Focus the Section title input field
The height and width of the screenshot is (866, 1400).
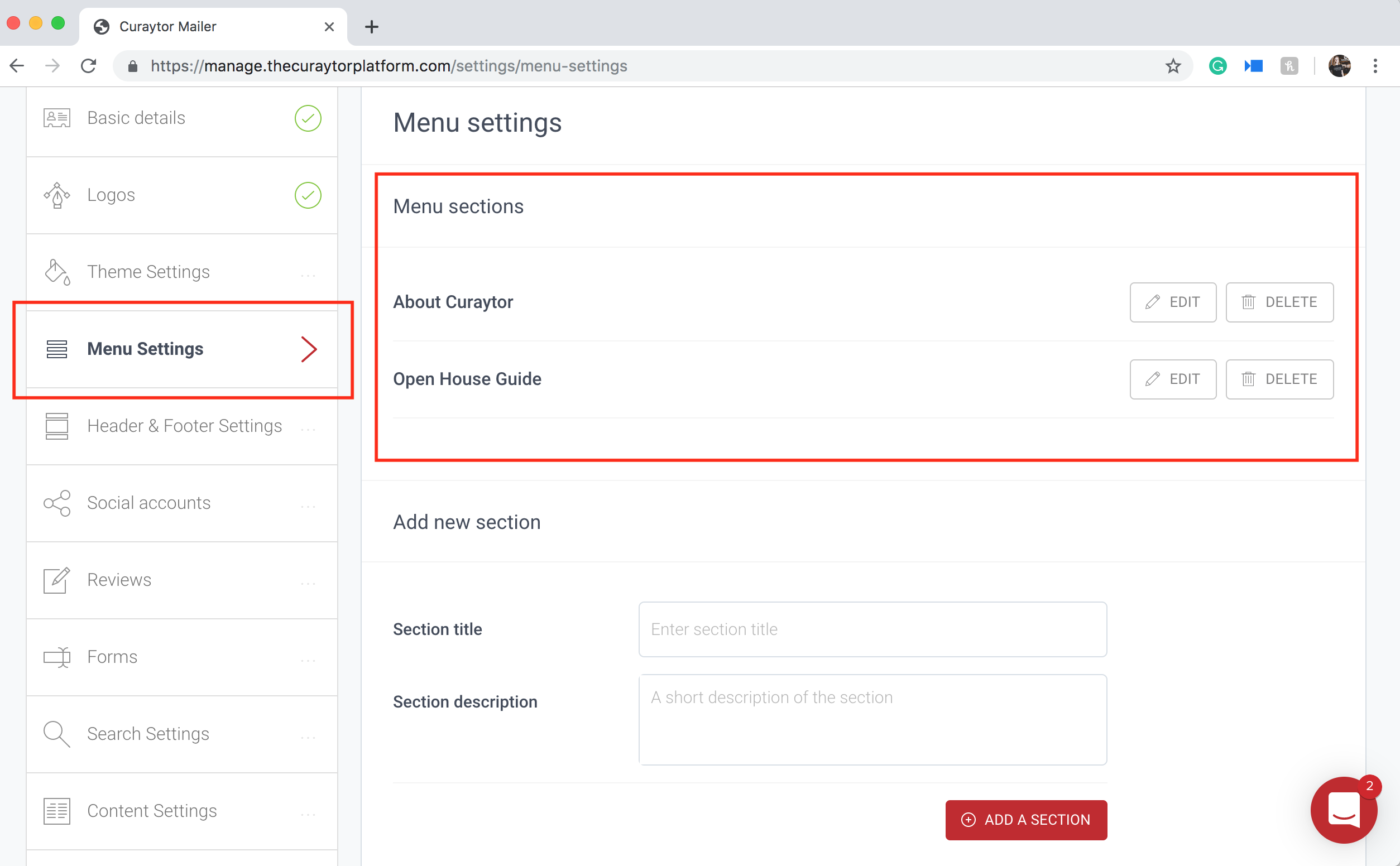click(x=872, y=629)
